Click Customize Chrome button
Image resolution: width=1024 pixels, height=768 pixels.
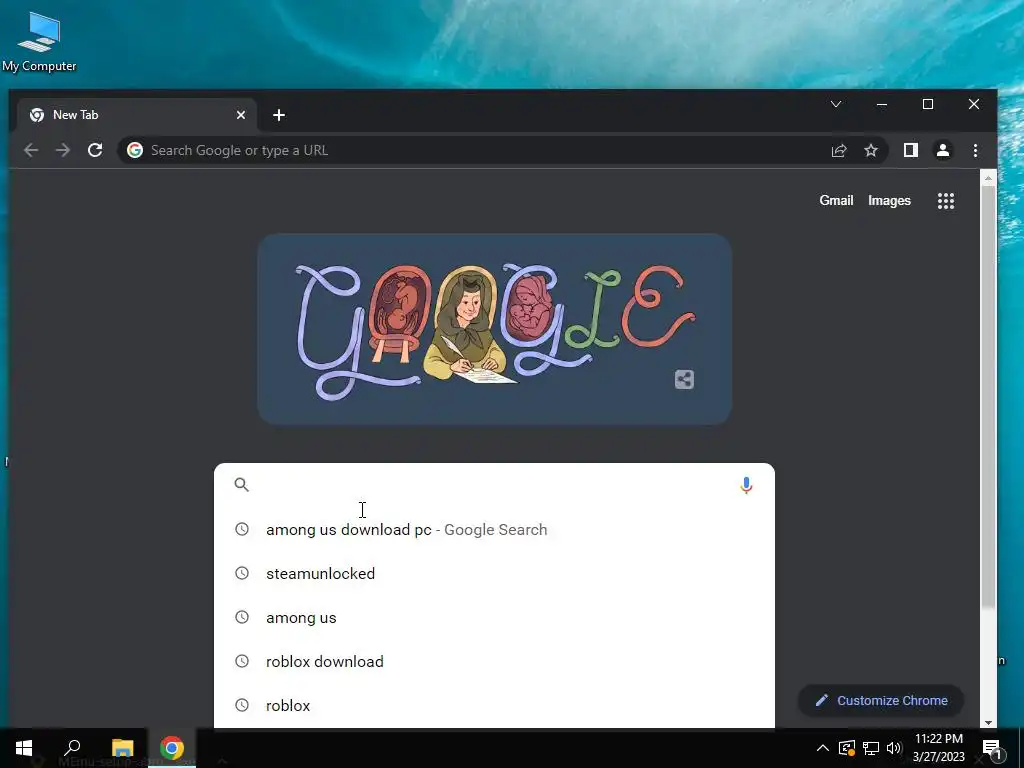(x=881, y=701)
